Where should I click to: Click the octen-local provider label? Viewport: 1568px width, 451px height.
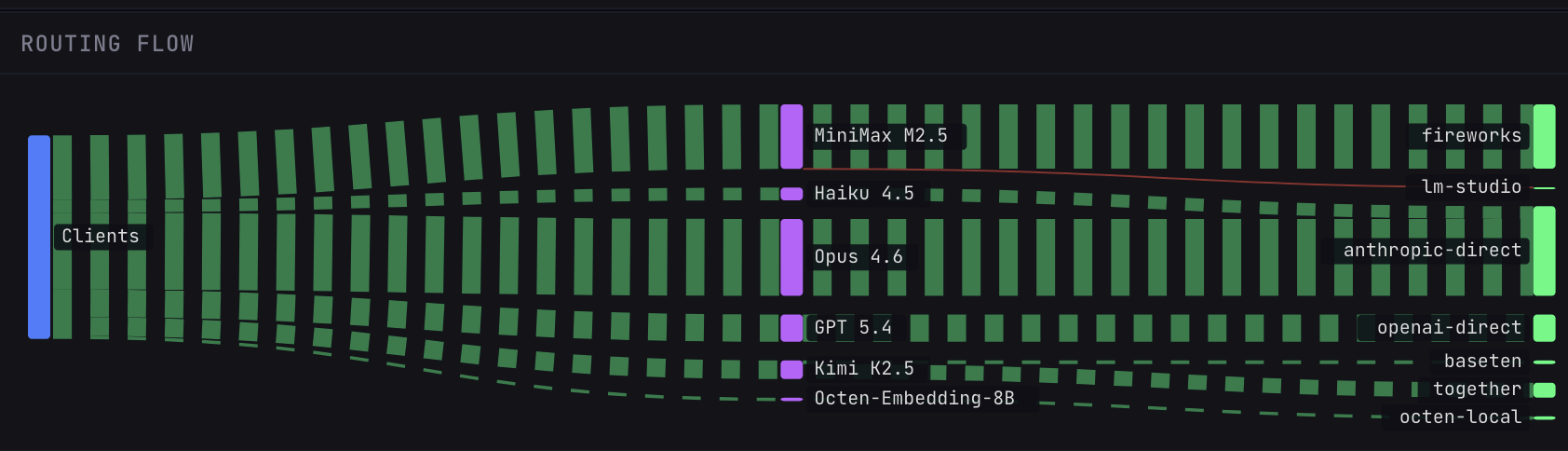1460,417
